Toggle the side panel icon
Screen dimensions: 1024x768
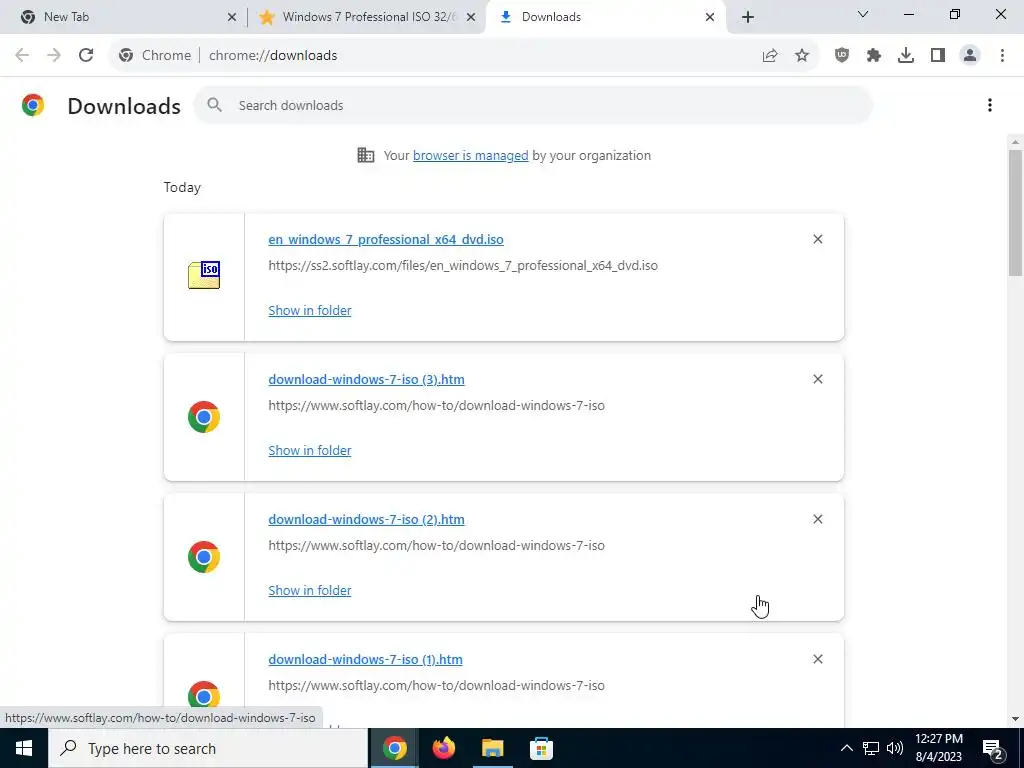(938, 56)
